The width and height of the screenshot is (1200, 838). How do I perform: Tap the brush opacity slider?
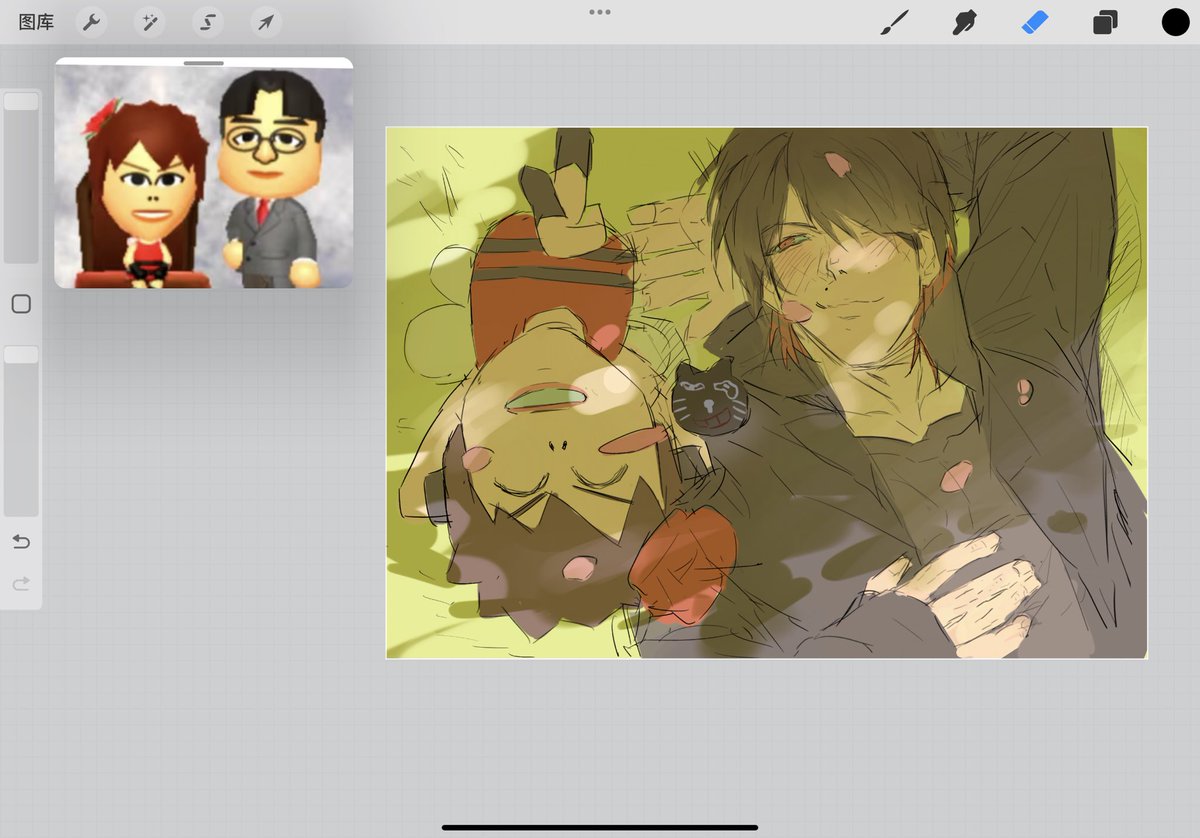(x=21, y=431)
